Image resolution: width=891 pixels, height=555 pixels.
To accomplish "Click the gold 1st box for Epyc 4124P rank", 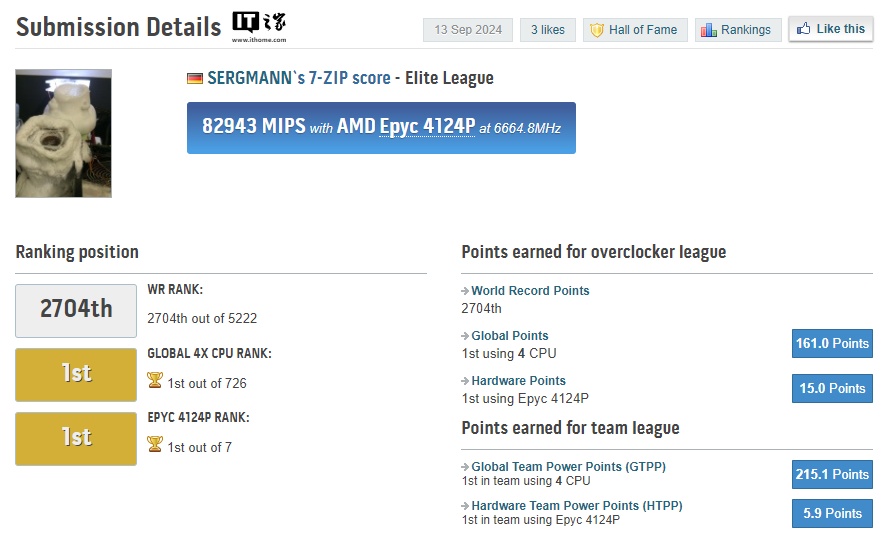I will pyautogui.click(x=76, y=439).
